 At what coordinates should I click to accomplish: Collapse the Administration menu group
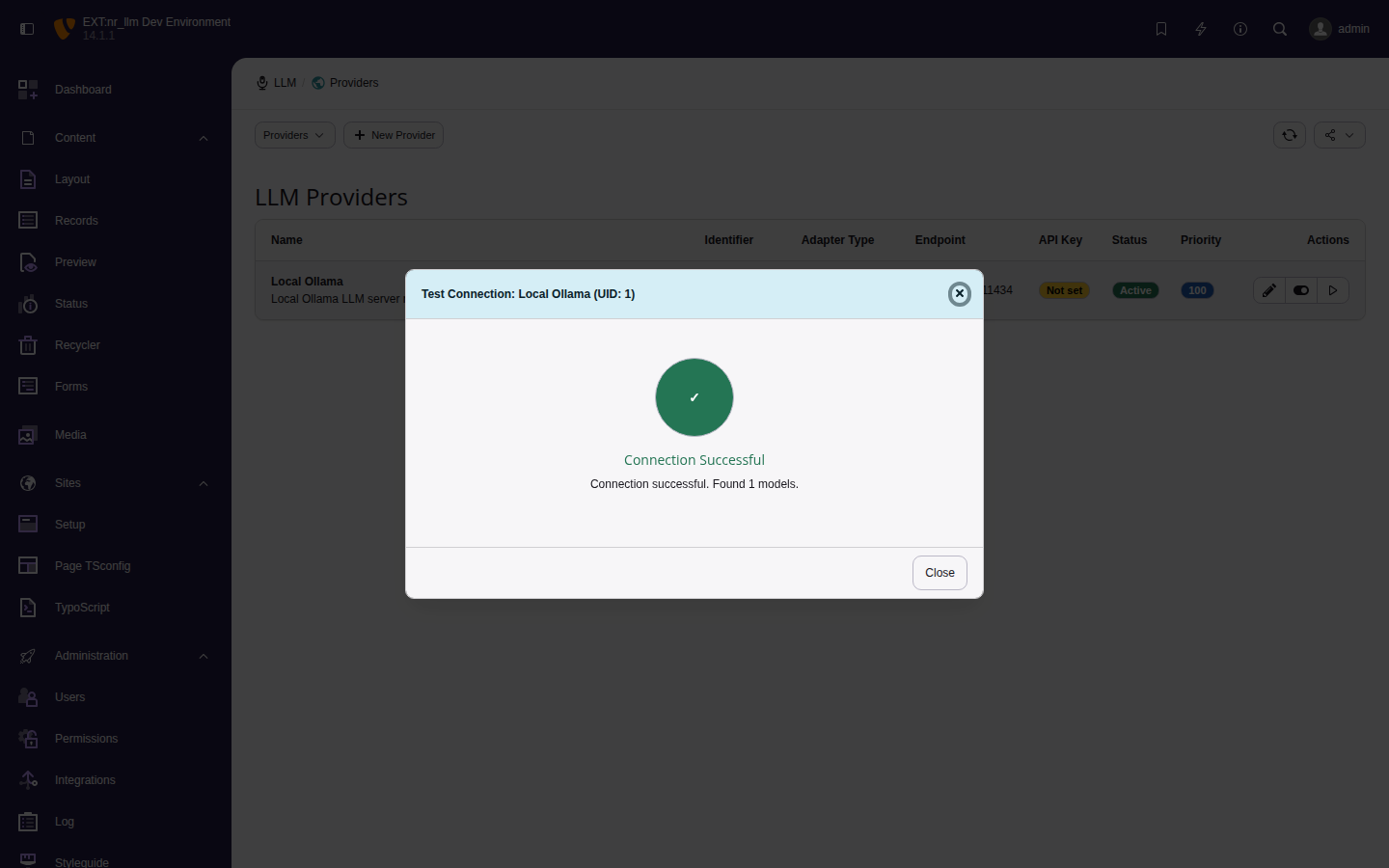coord(203,656)
